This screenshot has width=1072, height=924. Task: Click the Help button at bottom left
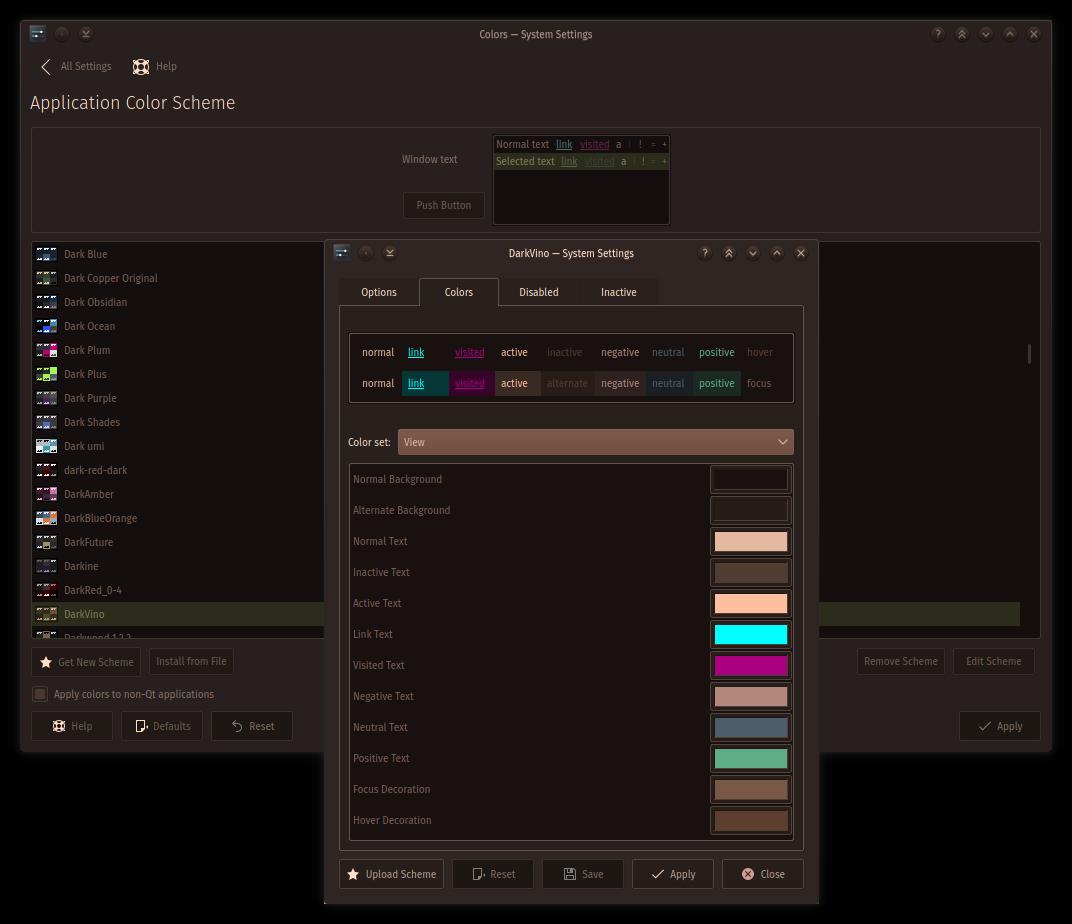pos(72,726)
